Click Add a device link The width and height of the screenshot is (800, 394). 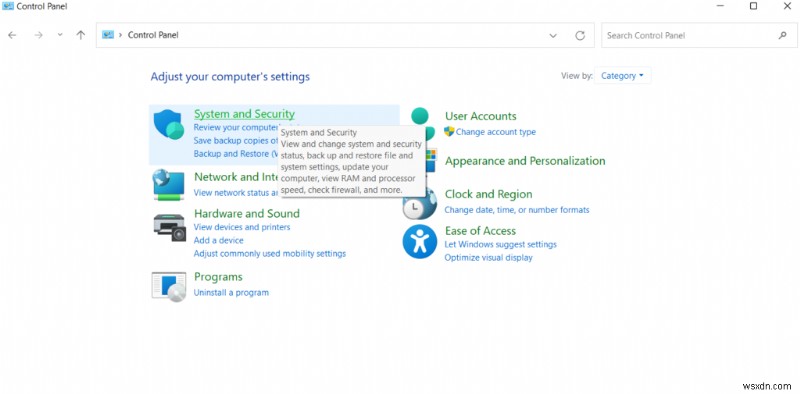click(x=218, y=240)
